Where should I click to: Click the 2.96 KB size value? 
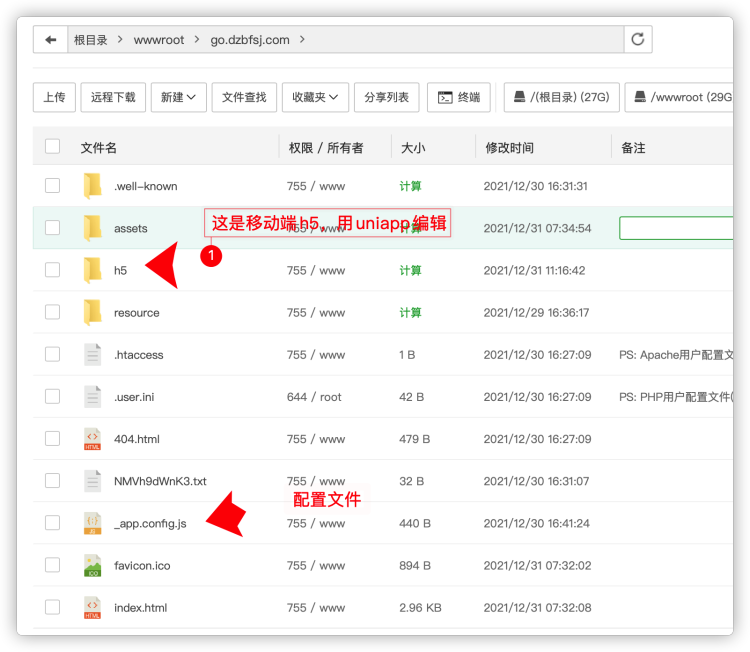[x=420, y=608]
